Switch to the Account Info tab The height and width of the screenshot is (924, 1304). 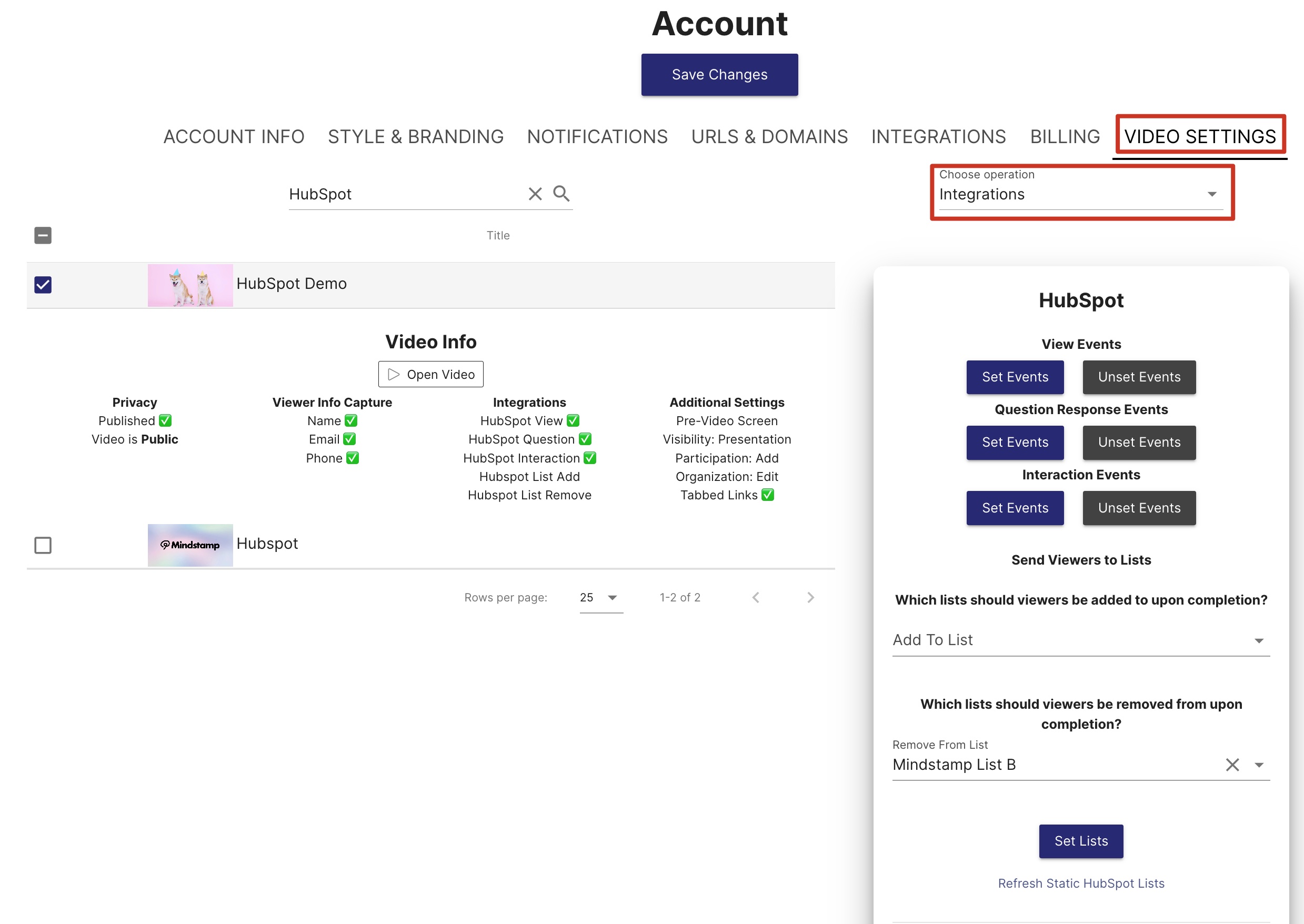[234, 137]
